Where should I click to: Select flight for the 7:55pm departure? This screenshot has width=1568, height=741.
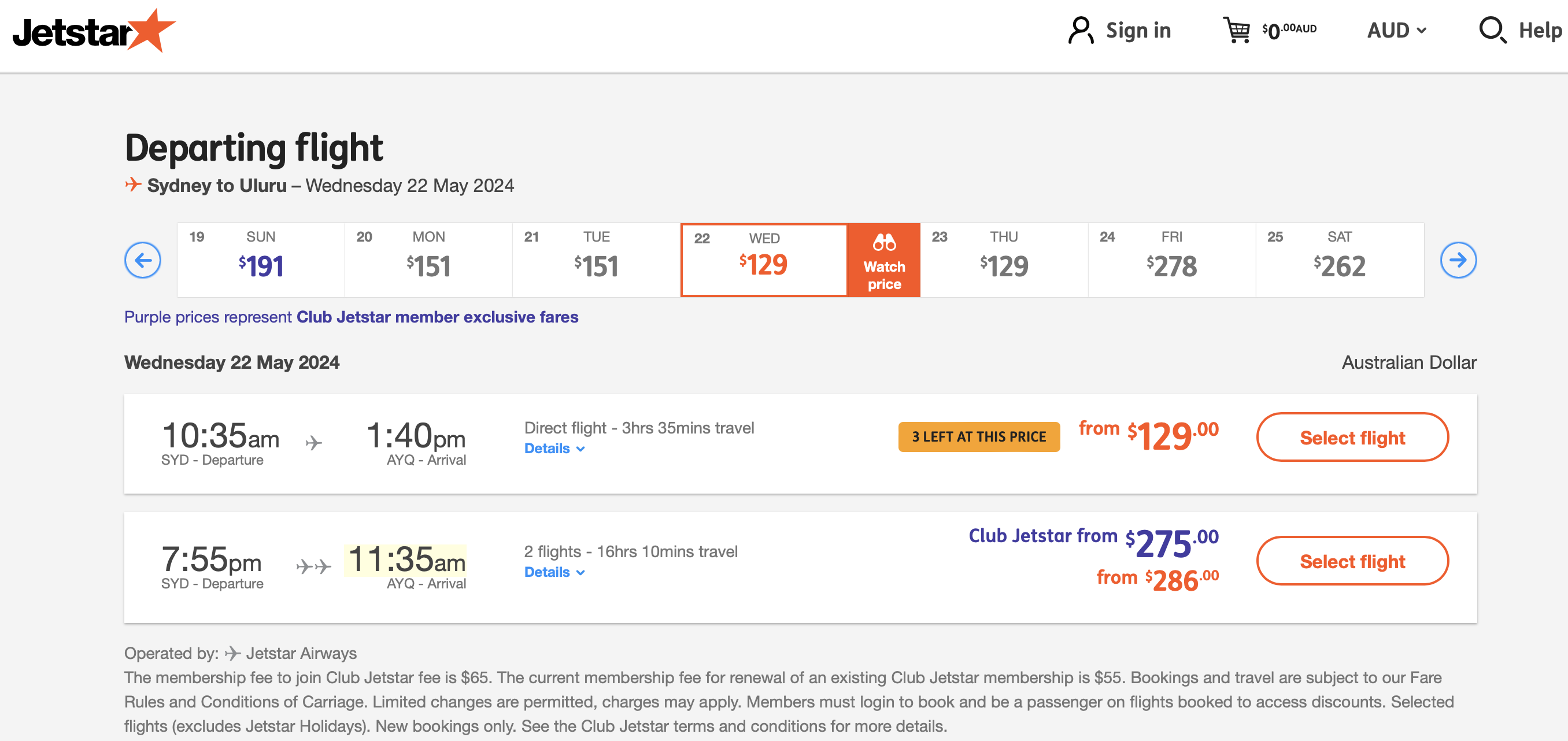tap(1352, 561)
